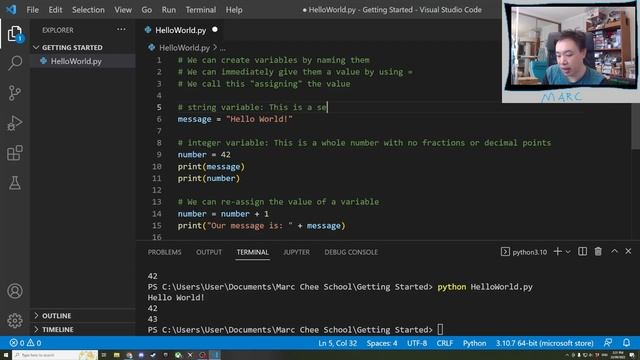640x360 pixels.
Task: Open Steam from the taskbar
Action: click(x=153, y=355)
